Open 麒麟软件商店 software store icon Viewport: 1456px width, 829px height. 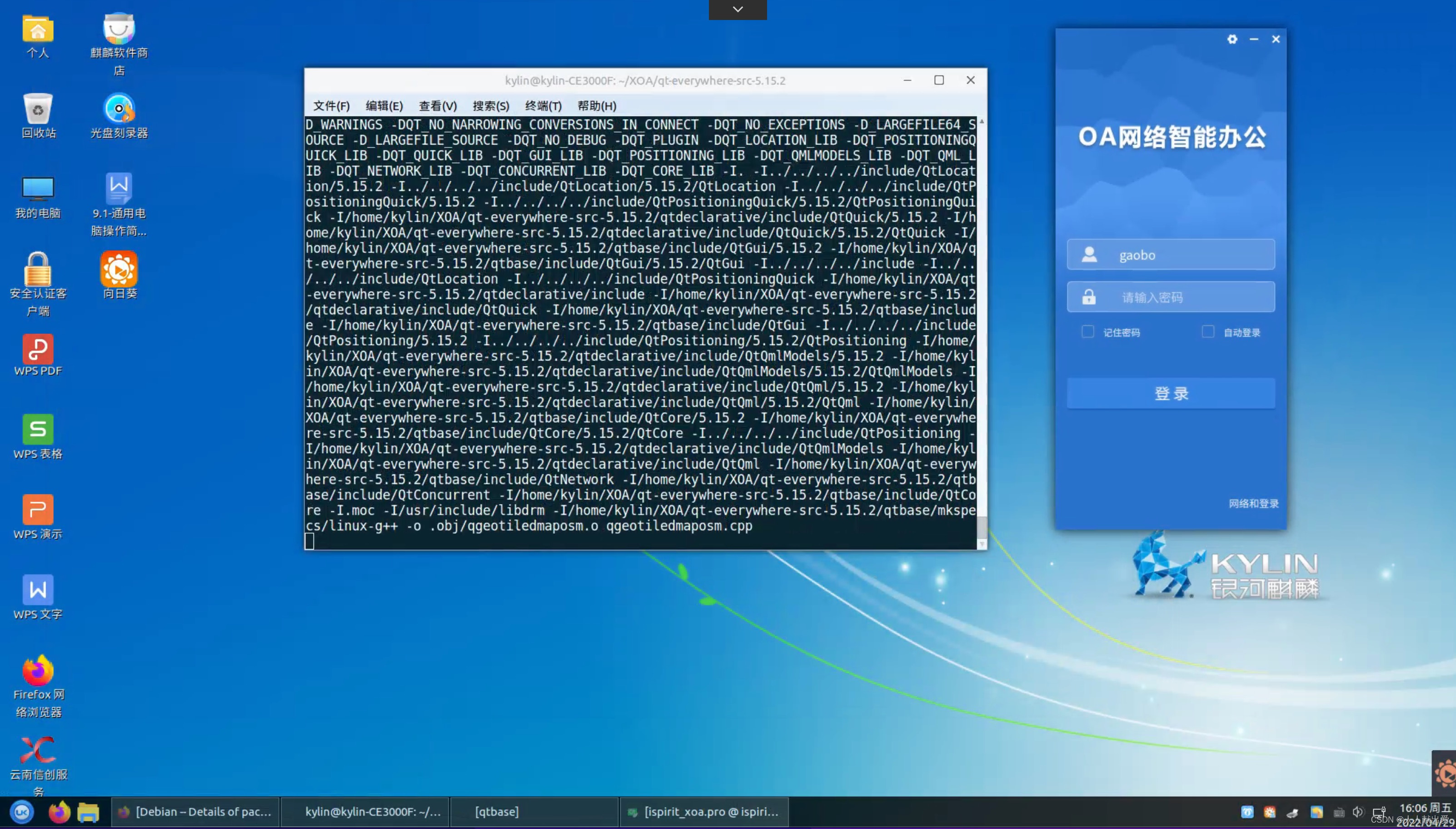pos(119,45)
